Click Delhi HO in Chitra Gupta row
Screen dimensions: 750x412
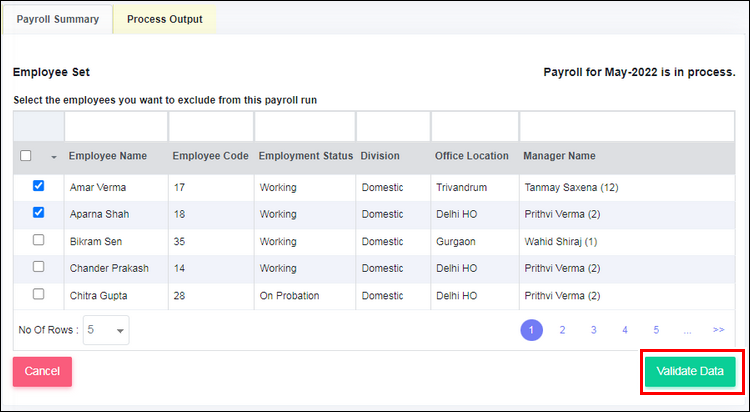click(475, 296)
